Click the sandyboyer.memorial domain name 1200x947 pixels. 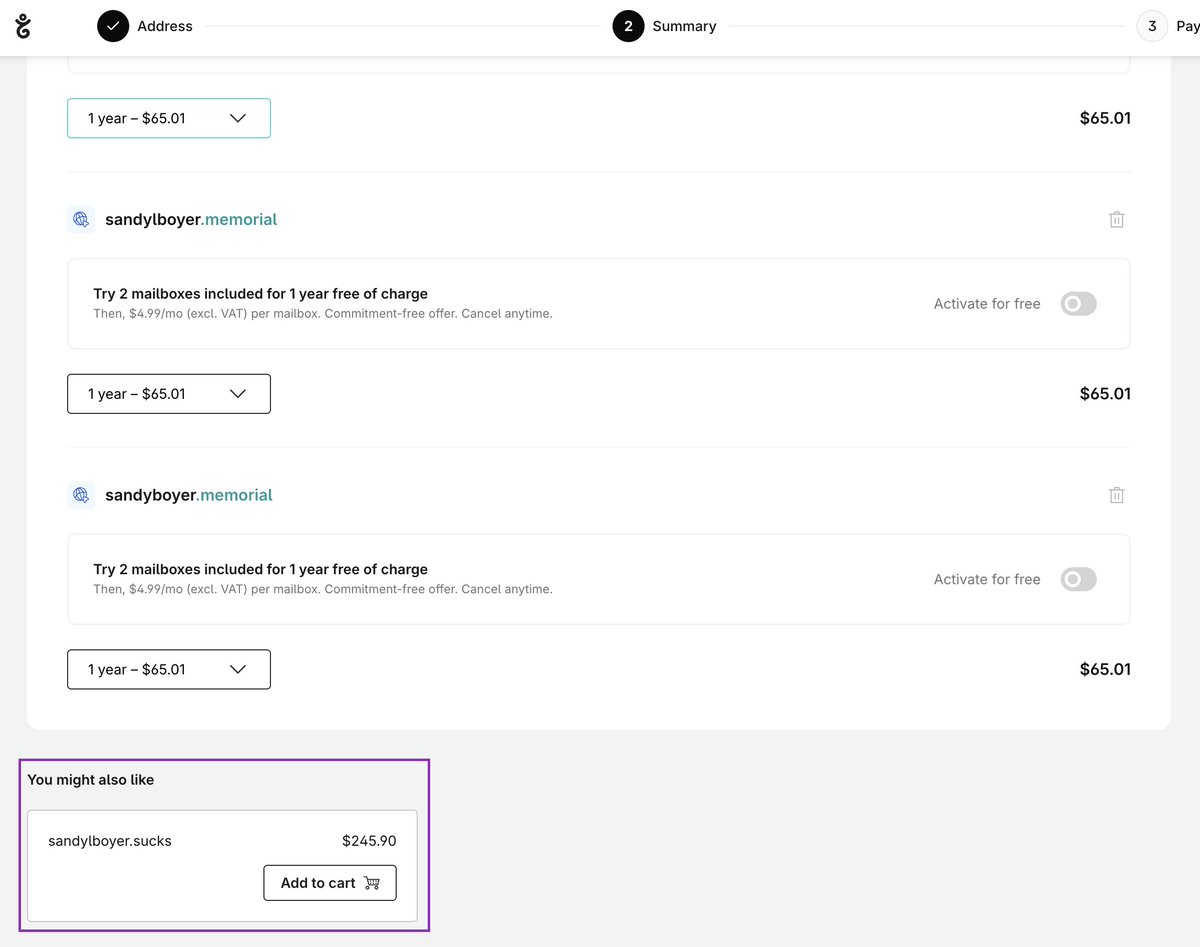click(189, 495)
